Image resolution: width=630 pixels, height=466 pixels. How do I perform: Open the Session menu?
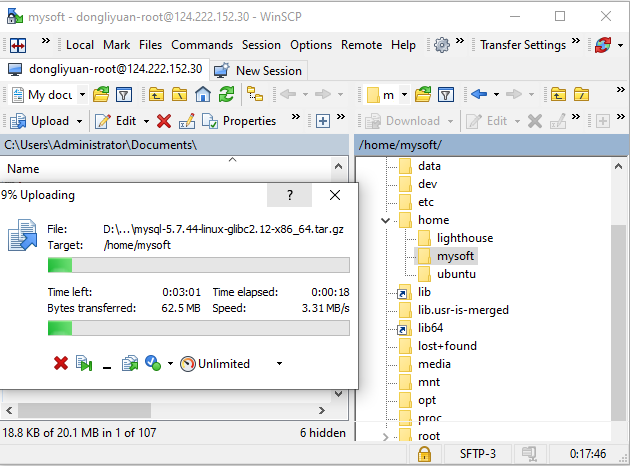(261, 45)
